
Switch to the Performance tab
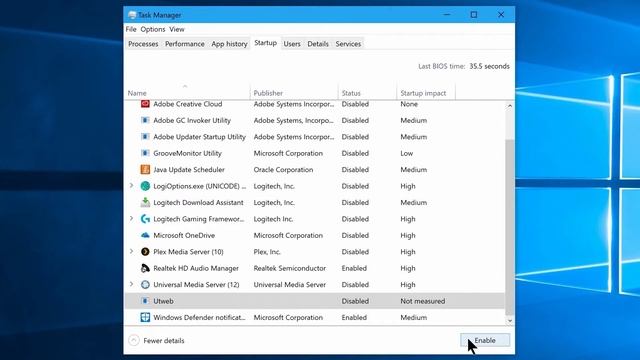[x=184, y=44]
